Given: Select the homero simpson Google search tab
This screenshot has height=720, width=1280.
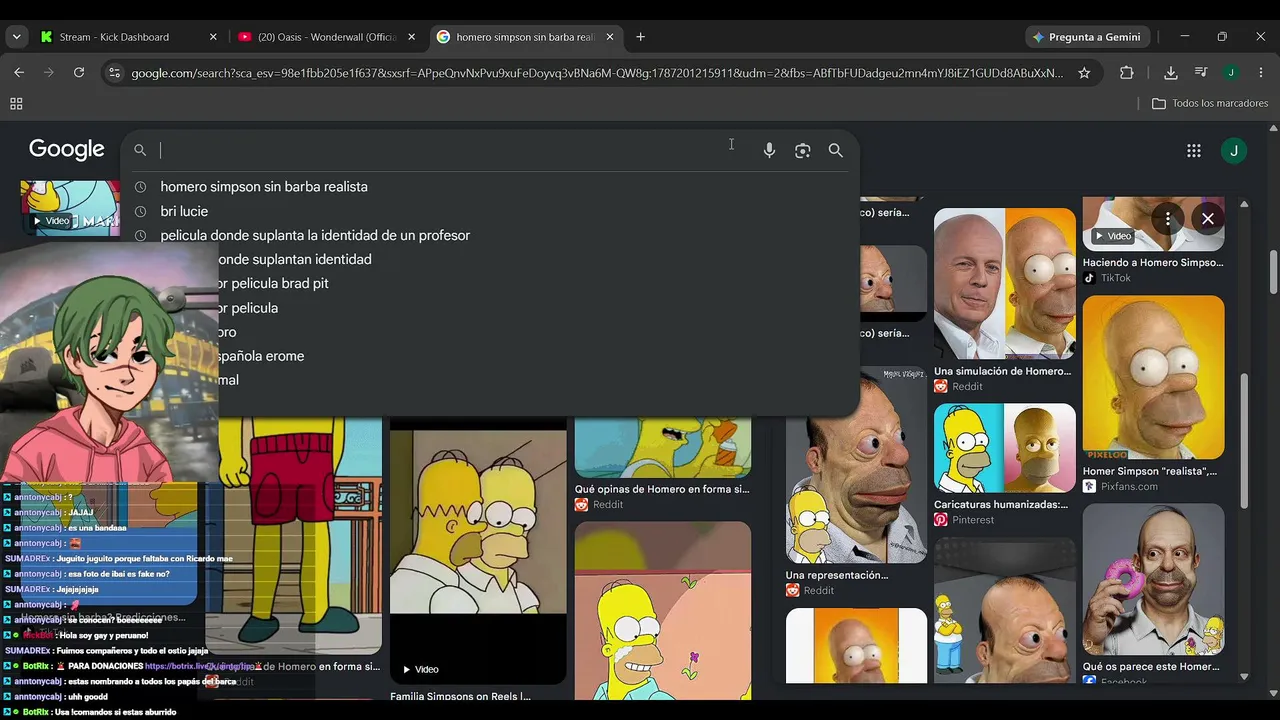Looking at the screenshot, I should (525, 37).
